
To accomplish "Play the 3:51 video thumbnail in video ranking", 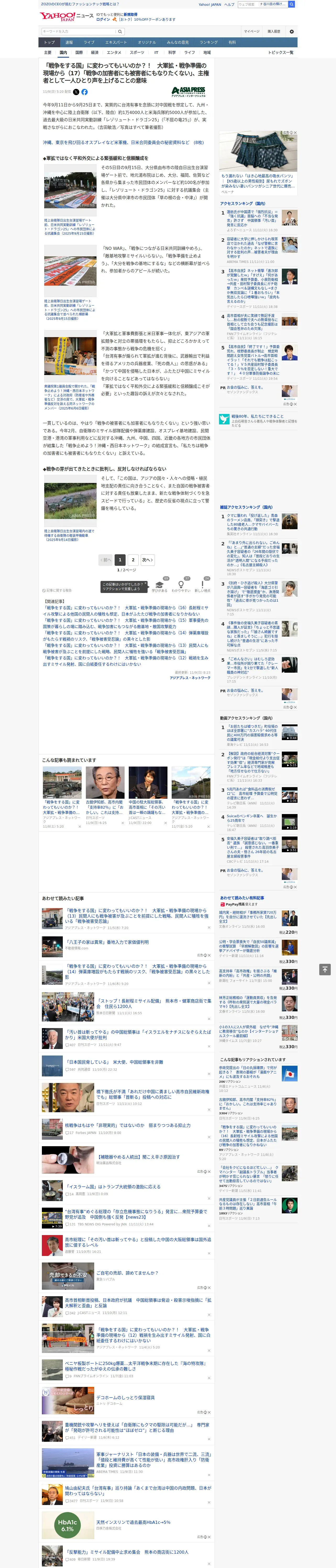I will tap(289, 844).
